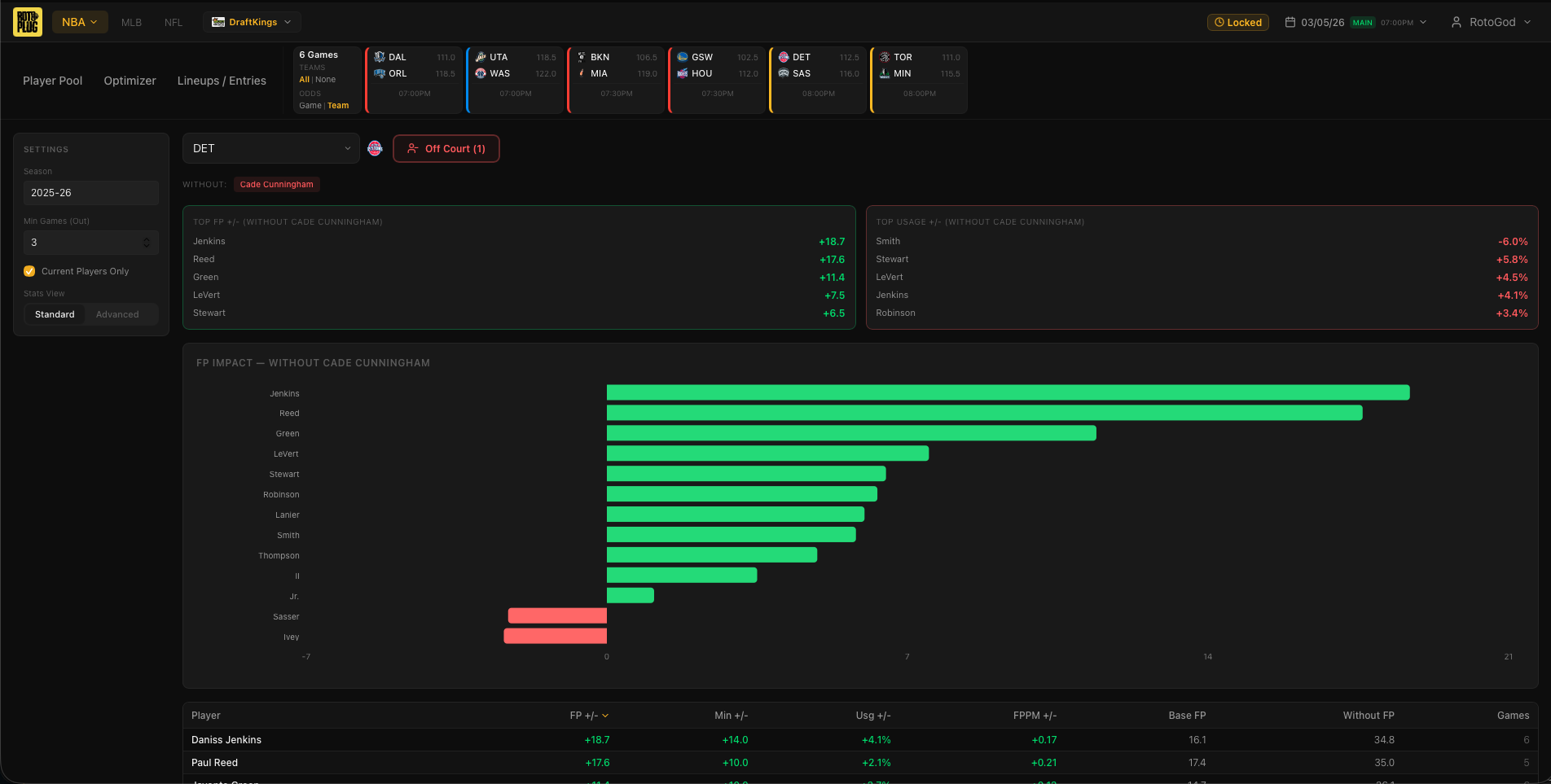Click the Season input showing 2025-26
Viewport: 1551px width, 784px height.
(x=90, y=193)
